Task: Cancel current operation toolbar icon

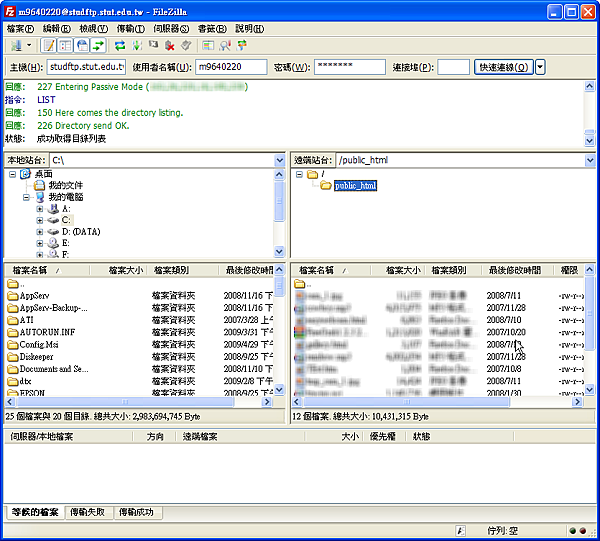Action: (x=153, y=46)
